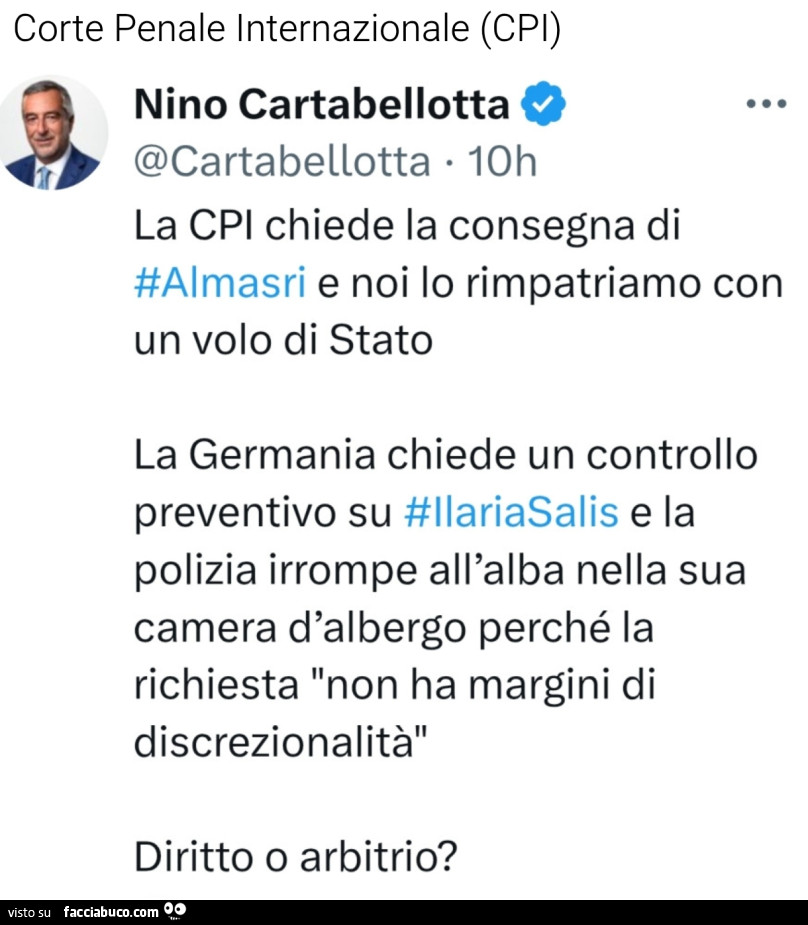Open the three-dot more options menu

point(768,104)
